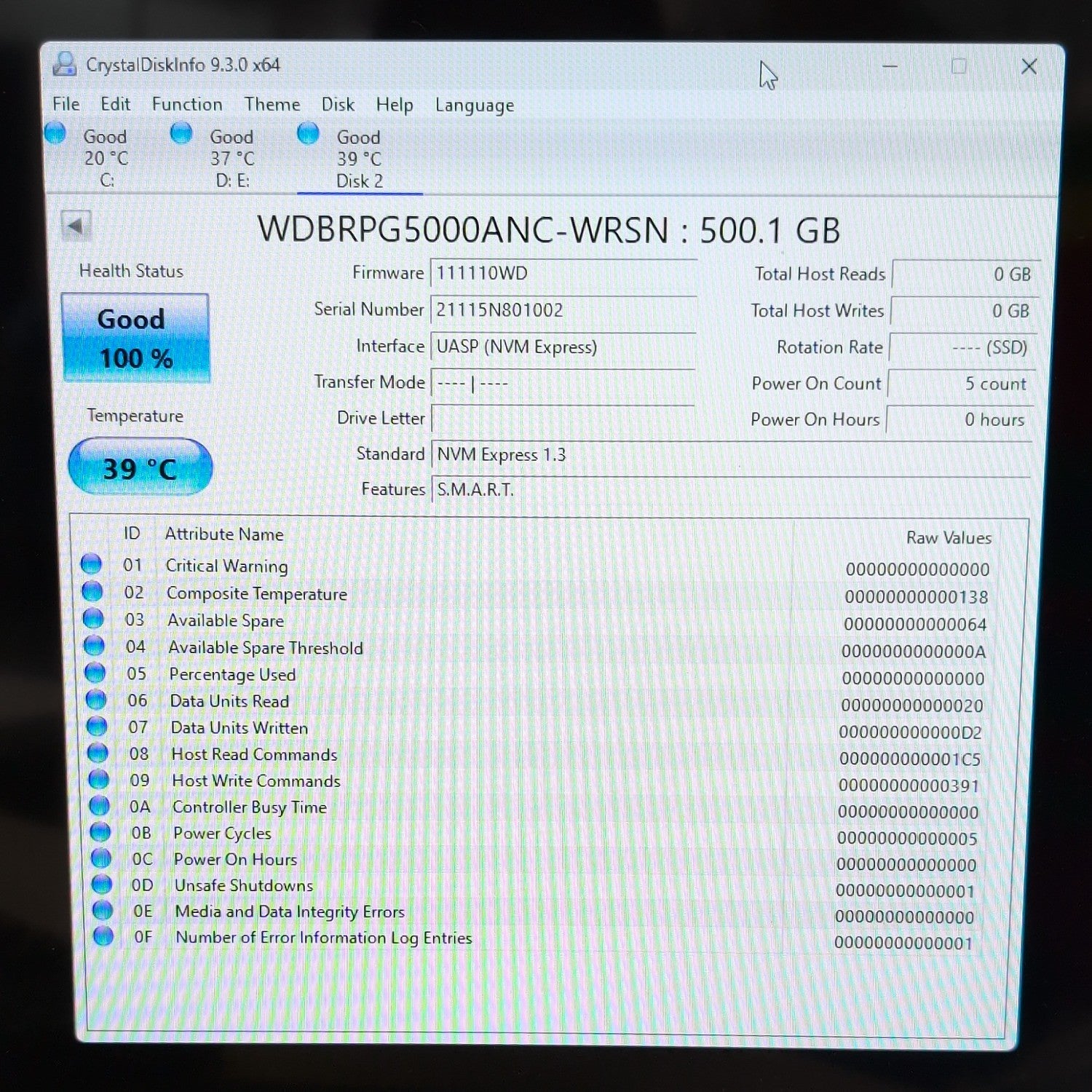
Task: Click the Rotation Rate value field
Action: 963,348
